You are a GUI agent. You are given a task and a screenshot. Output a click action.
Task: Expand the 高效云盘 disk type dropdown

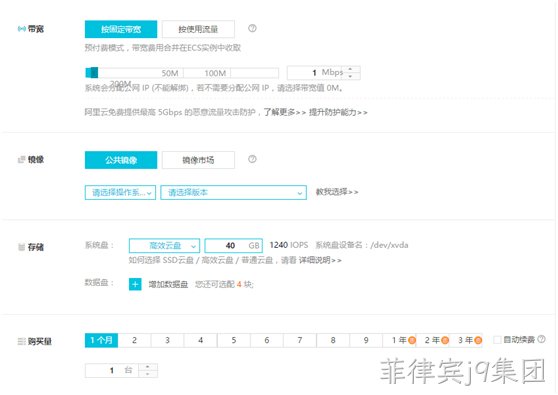click(164, 246)
